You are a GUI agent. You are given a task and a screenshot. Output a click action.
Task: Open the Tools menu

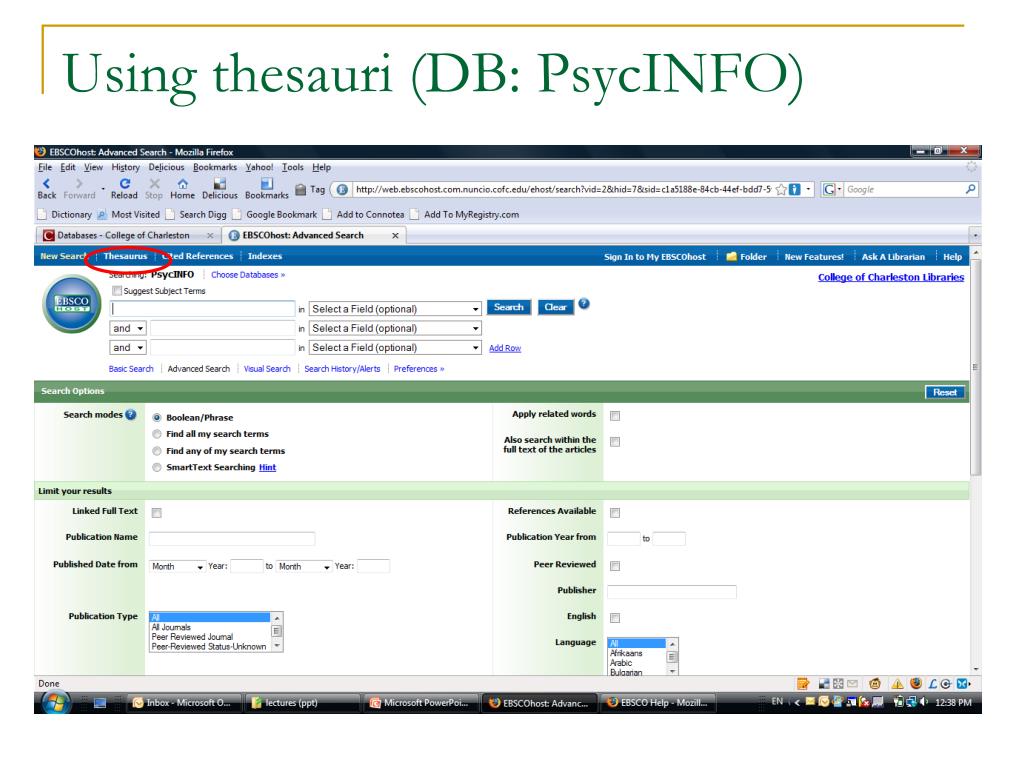(x=293, y=167)
